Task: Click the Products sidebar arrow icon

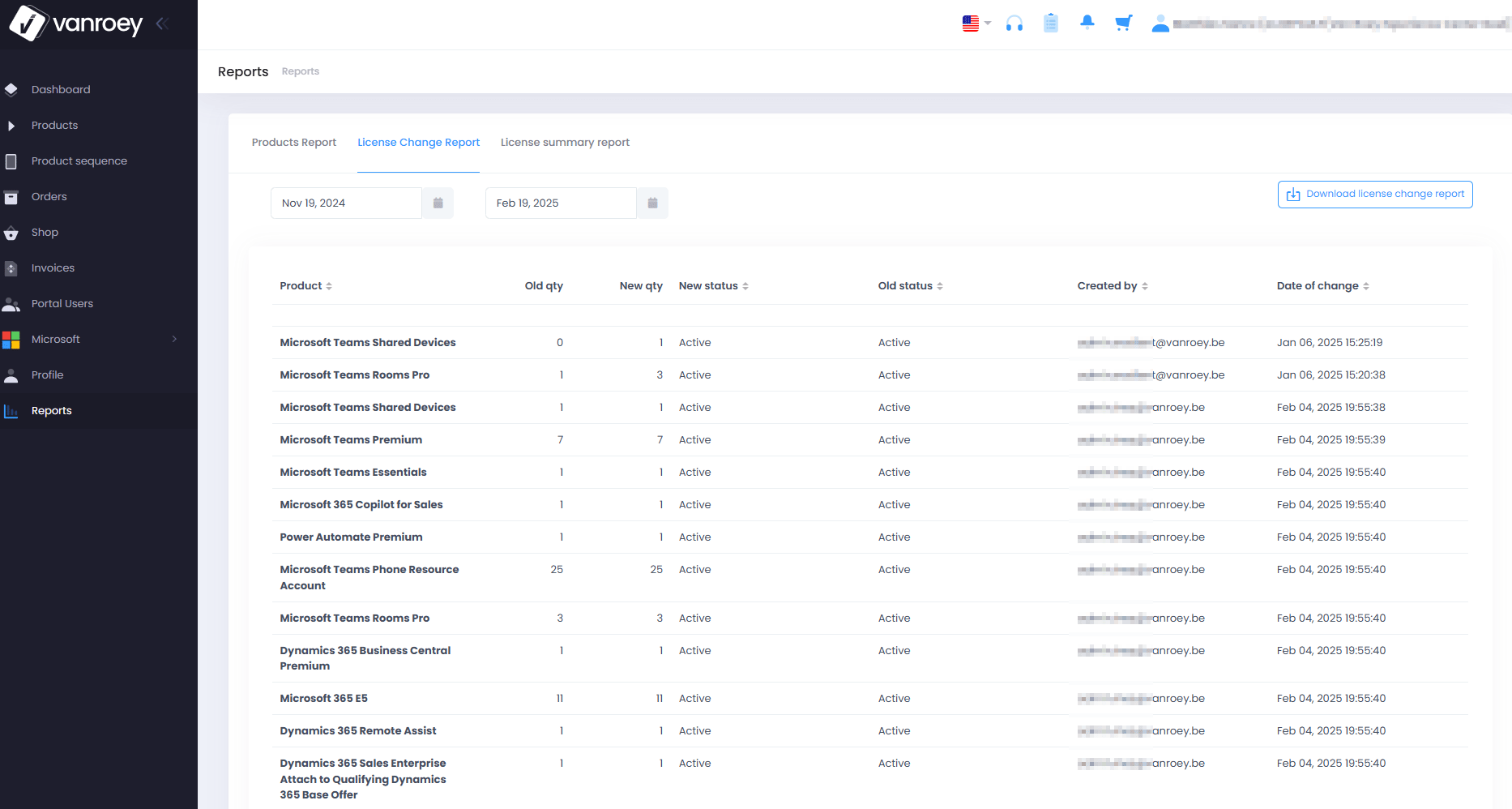Action: 11,126
